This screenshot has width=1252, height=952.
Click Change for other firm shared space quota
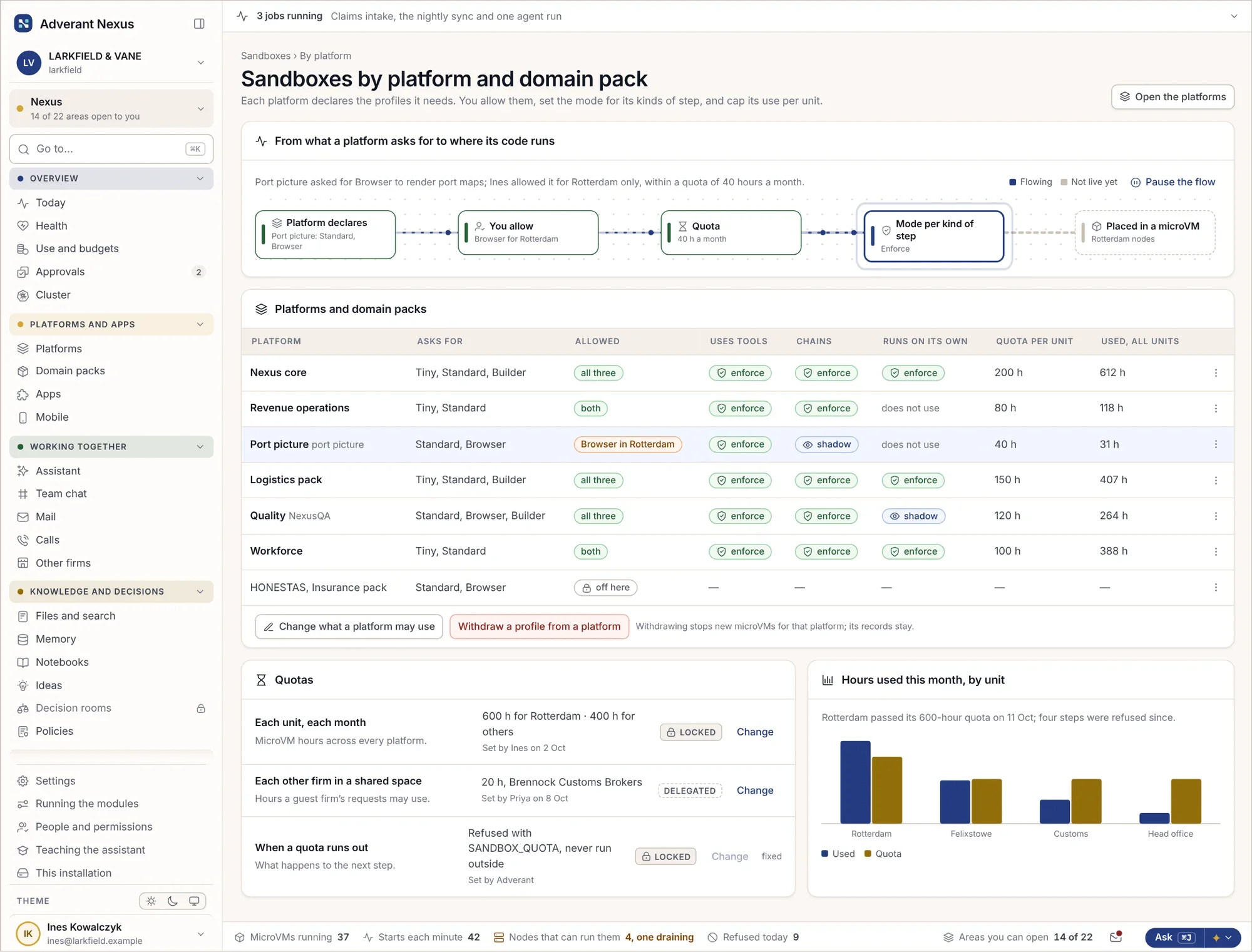(x=755, y=791)
